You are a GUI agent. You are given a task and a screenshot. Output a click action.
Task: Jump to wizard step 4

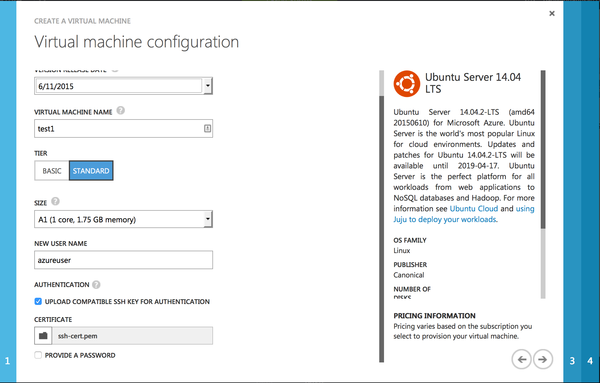point(590,360)
